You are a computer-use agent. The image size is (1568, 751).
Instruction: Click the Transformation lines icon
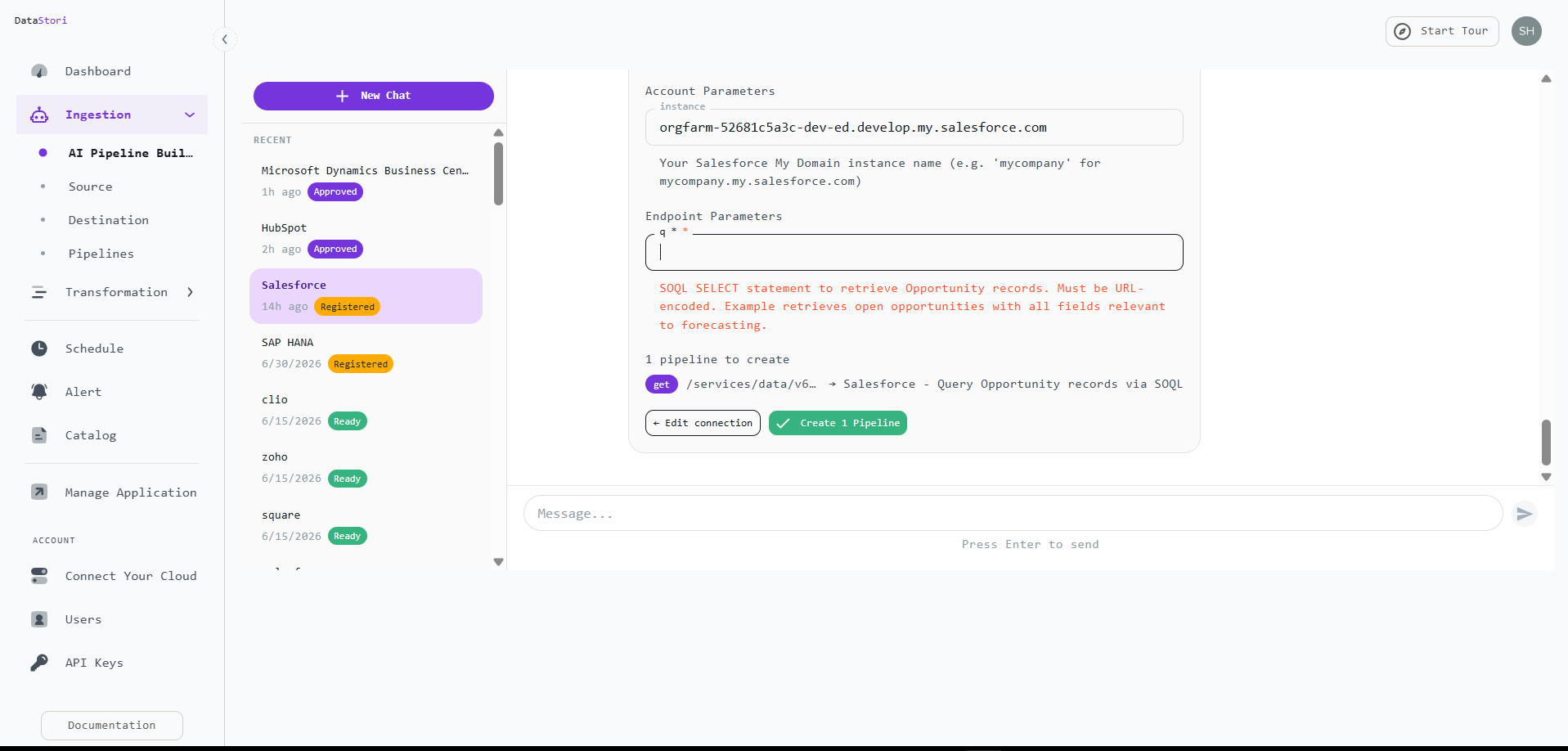point(39,292)
